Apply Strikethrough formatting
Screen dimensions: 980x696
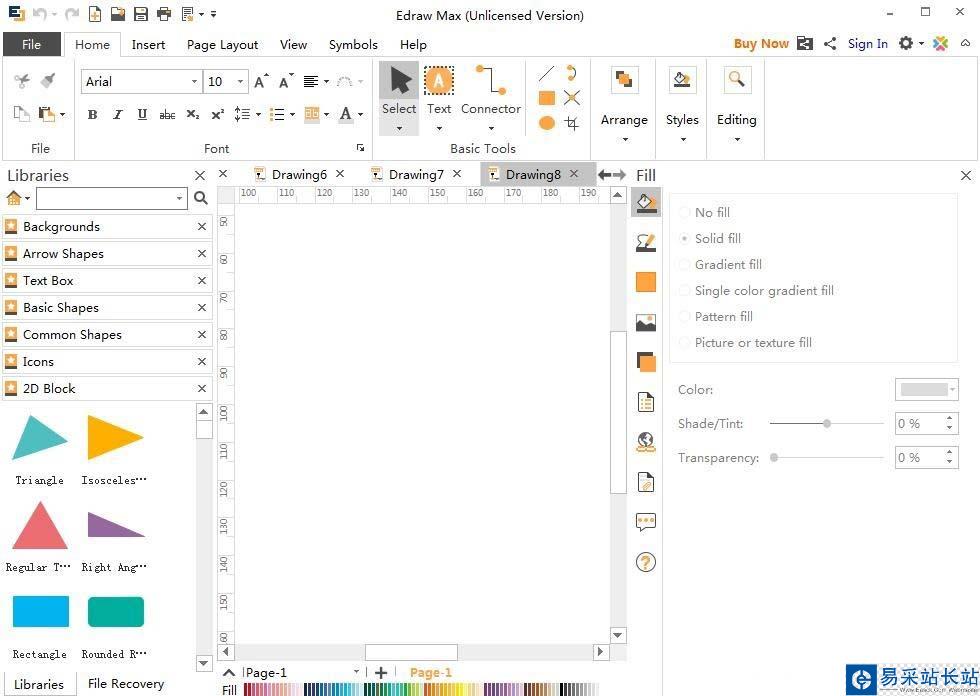(x=168, y=114)
